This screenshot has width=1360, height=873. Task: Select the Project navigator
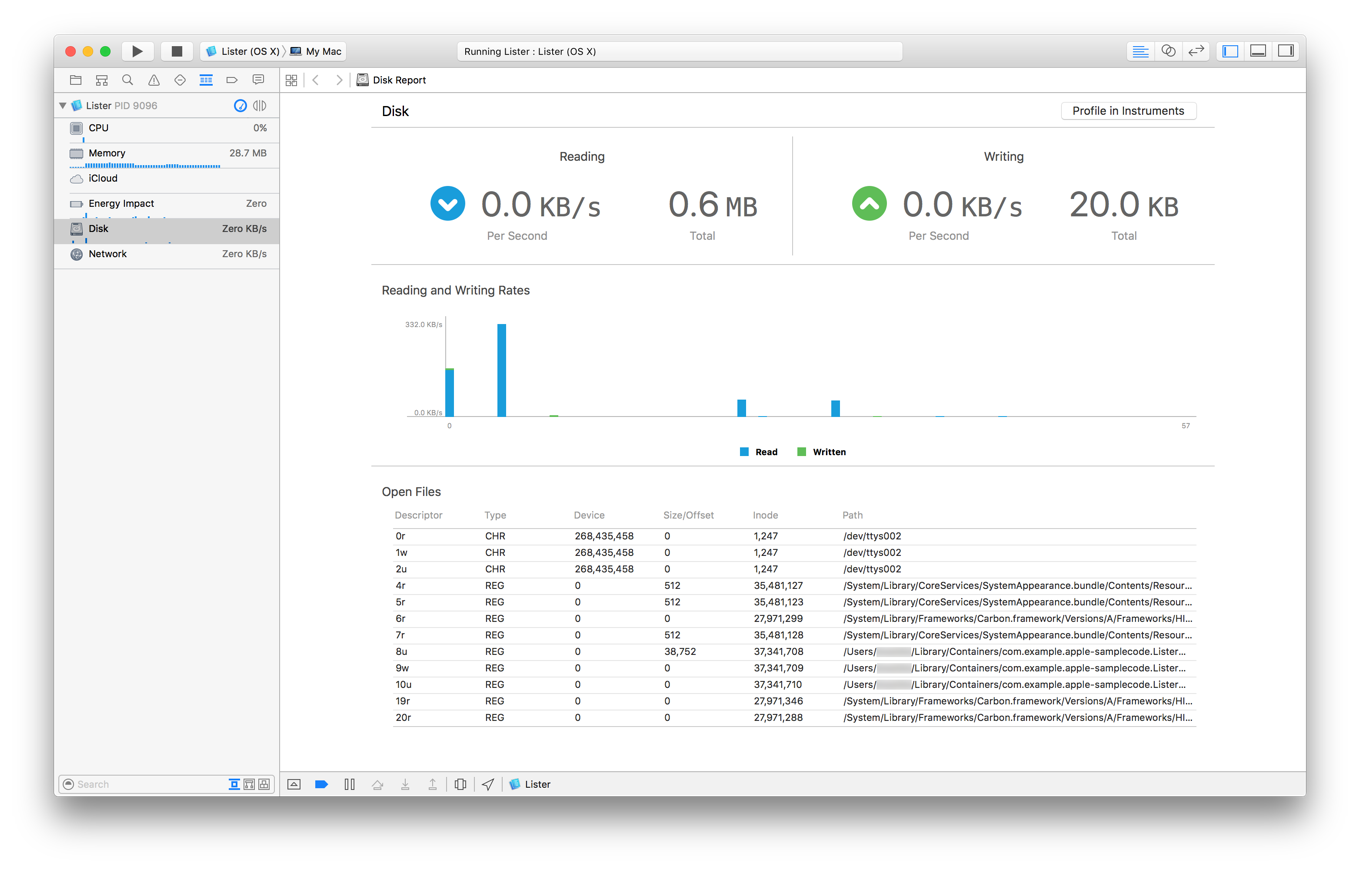click(75, 80)
